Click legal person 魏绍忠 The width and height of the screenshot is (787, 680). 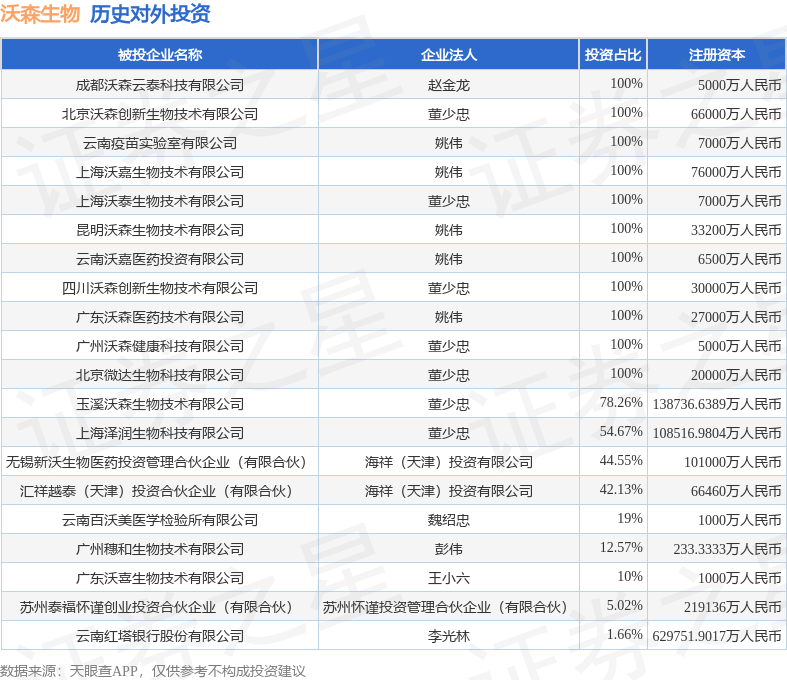449,520
